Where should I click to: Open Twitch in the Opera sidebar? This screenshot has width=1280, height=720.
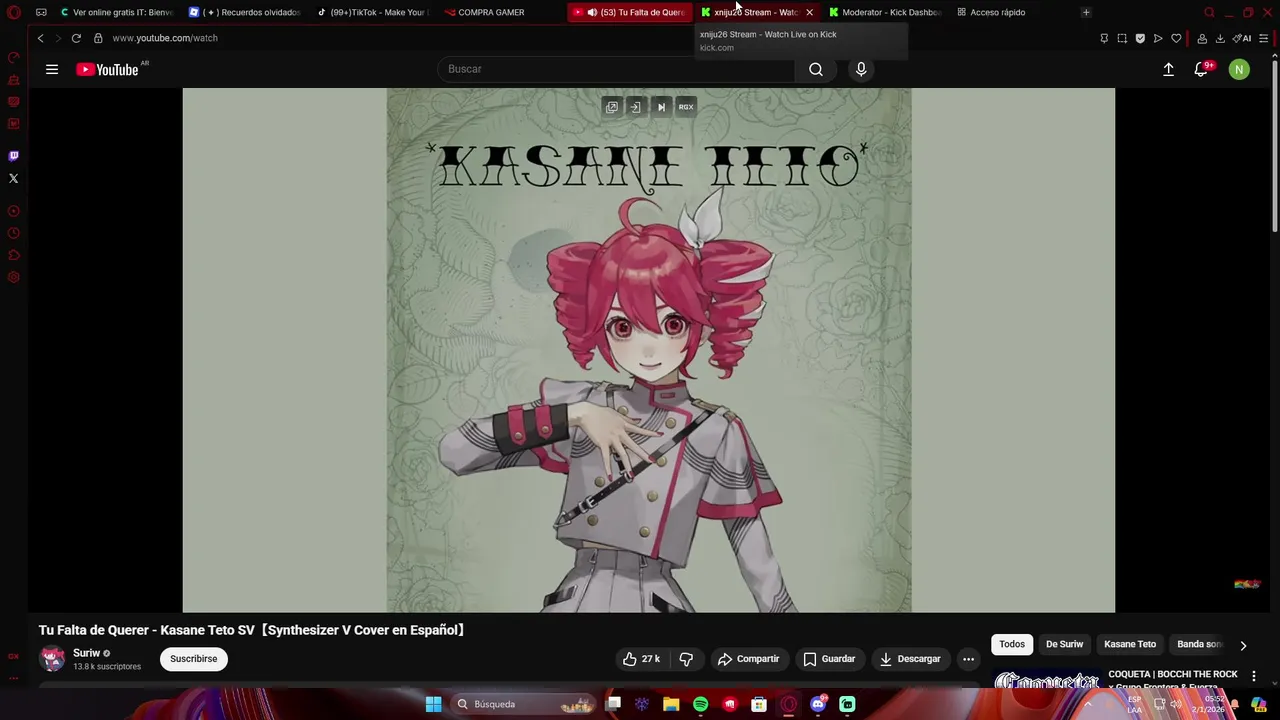click(x=13, y=156)
